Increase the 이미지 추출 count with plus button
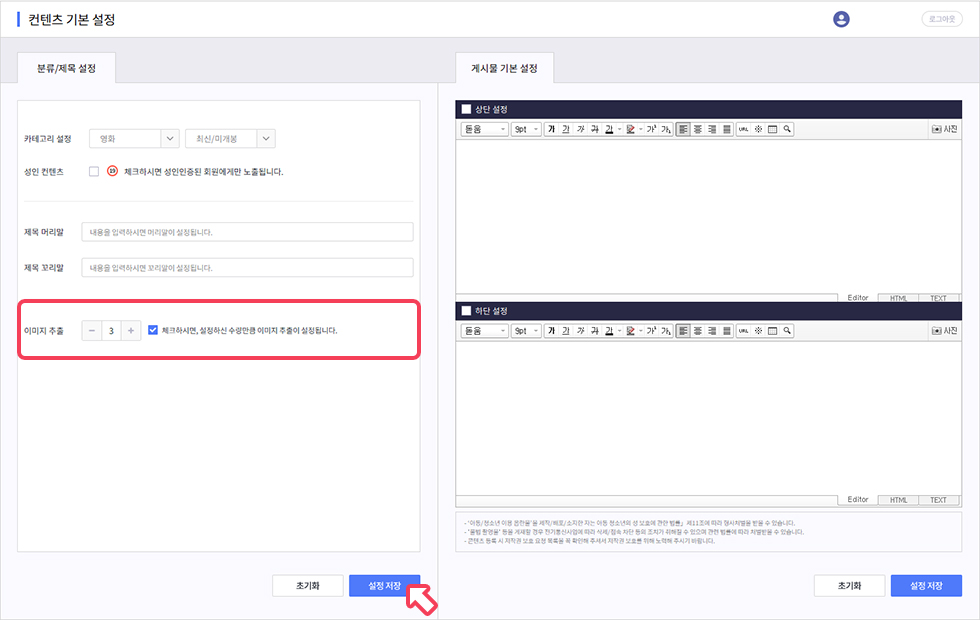The width and height of the screenshot is (980, 620). pos(131,330)
